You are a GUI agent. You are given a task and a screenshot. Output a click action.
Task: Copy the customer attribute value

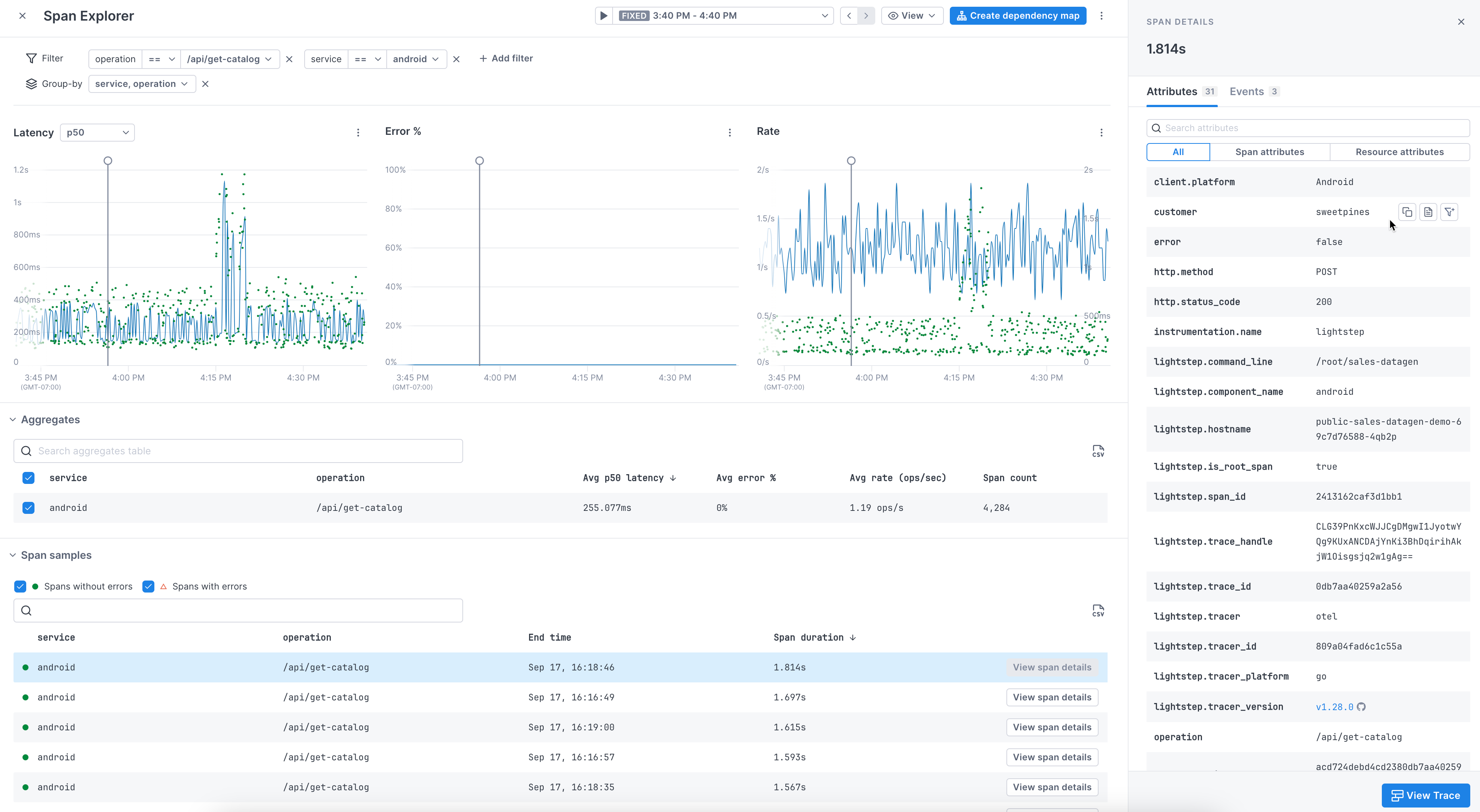point(1408,212)
